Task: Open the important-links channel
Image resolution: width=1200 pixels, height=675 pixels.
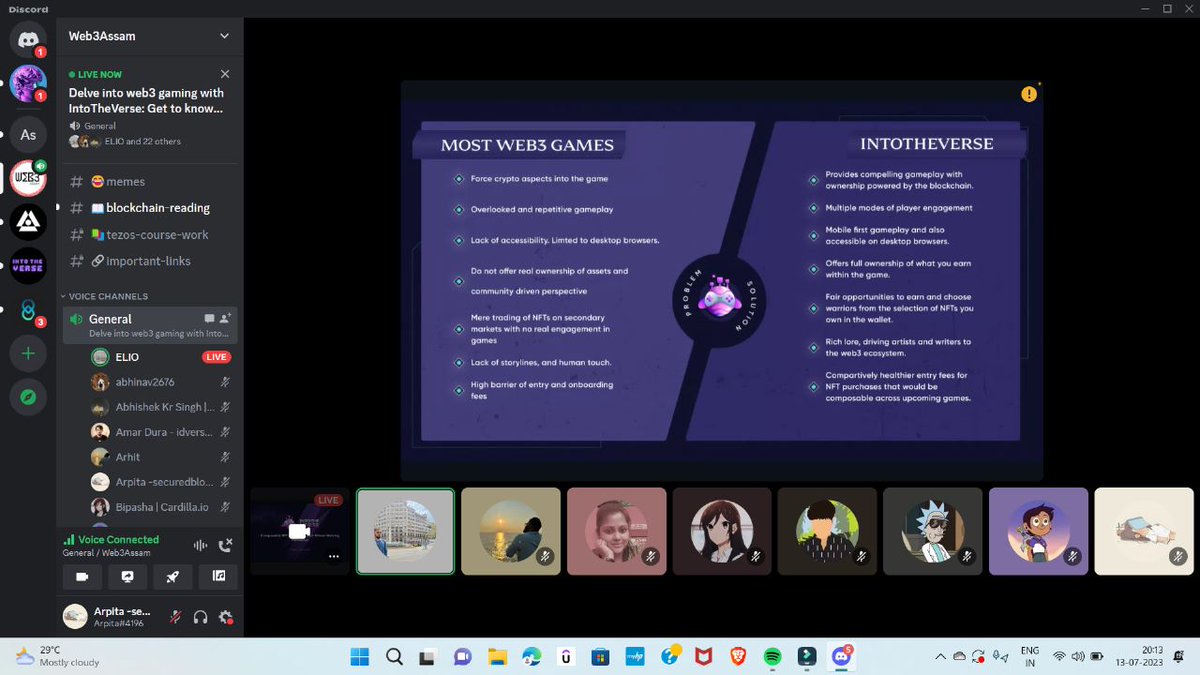Action: tap(150, 261)
